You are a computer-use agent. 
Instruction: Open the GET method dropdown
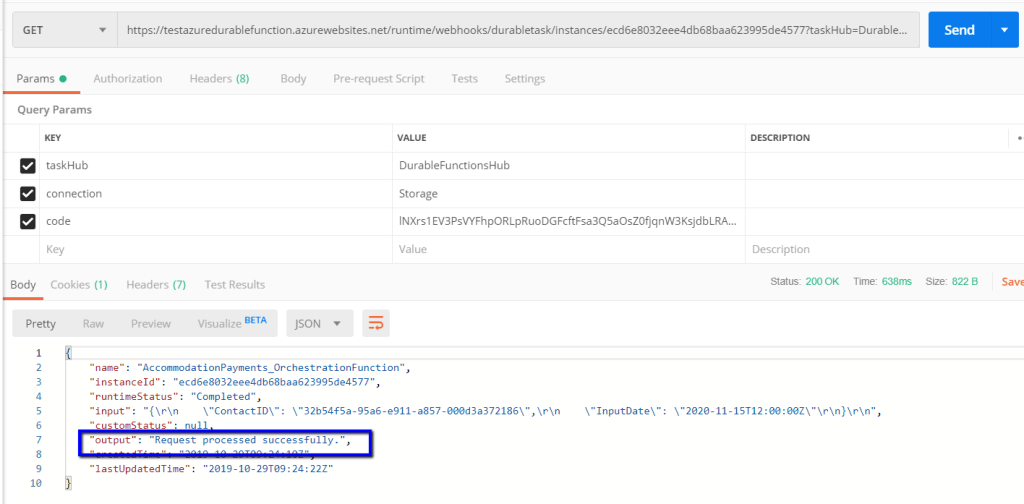point(64,30)
